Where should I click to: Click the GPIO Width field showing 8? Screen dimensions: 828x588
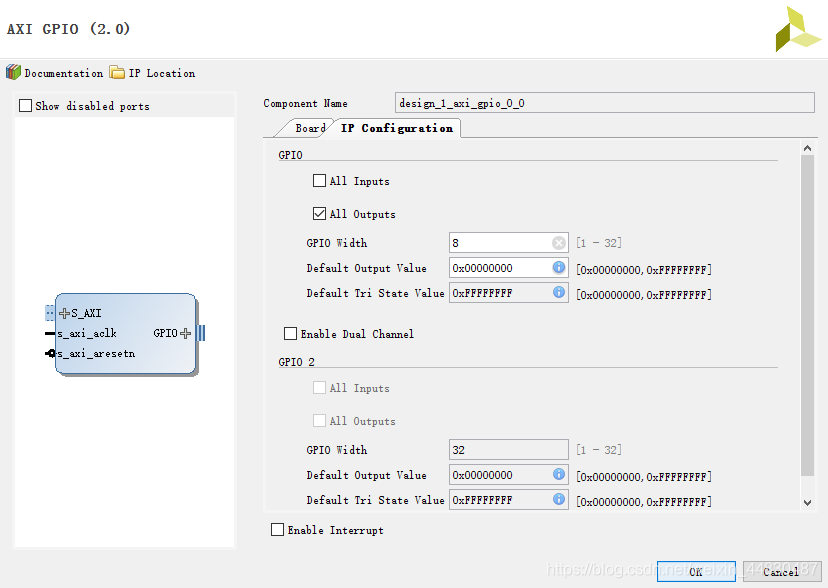click(x=509, y=243)
